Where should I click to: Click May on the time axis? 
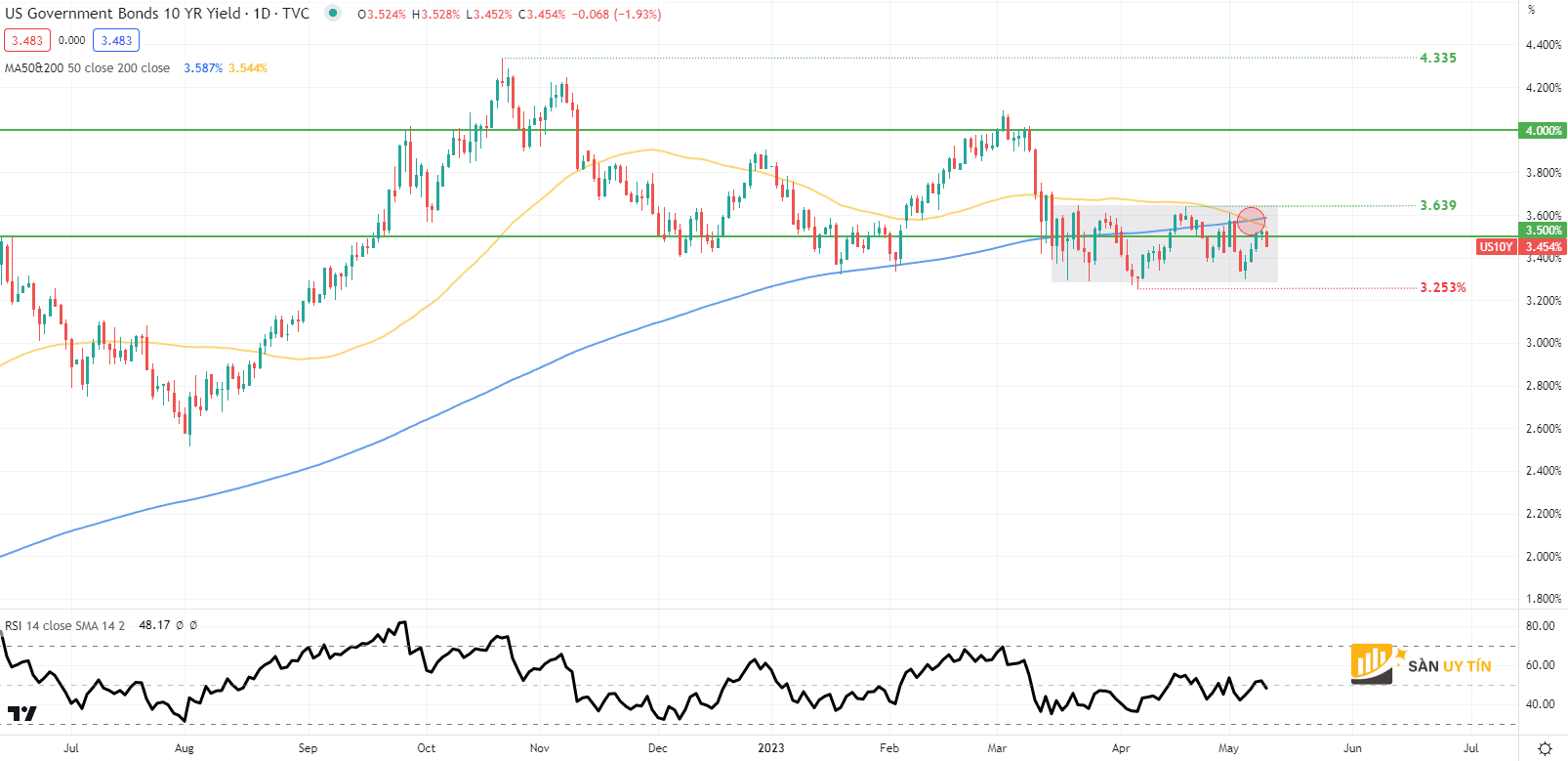1228,748
